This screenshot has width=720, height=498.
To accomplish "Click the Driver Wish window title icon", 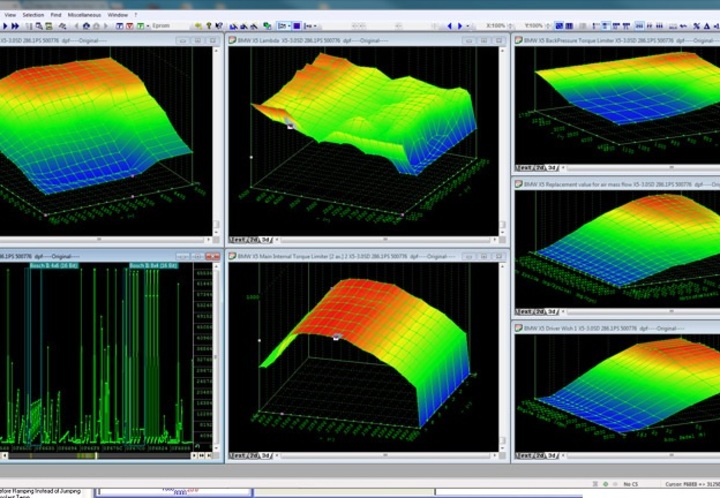I will pos(518,327).
